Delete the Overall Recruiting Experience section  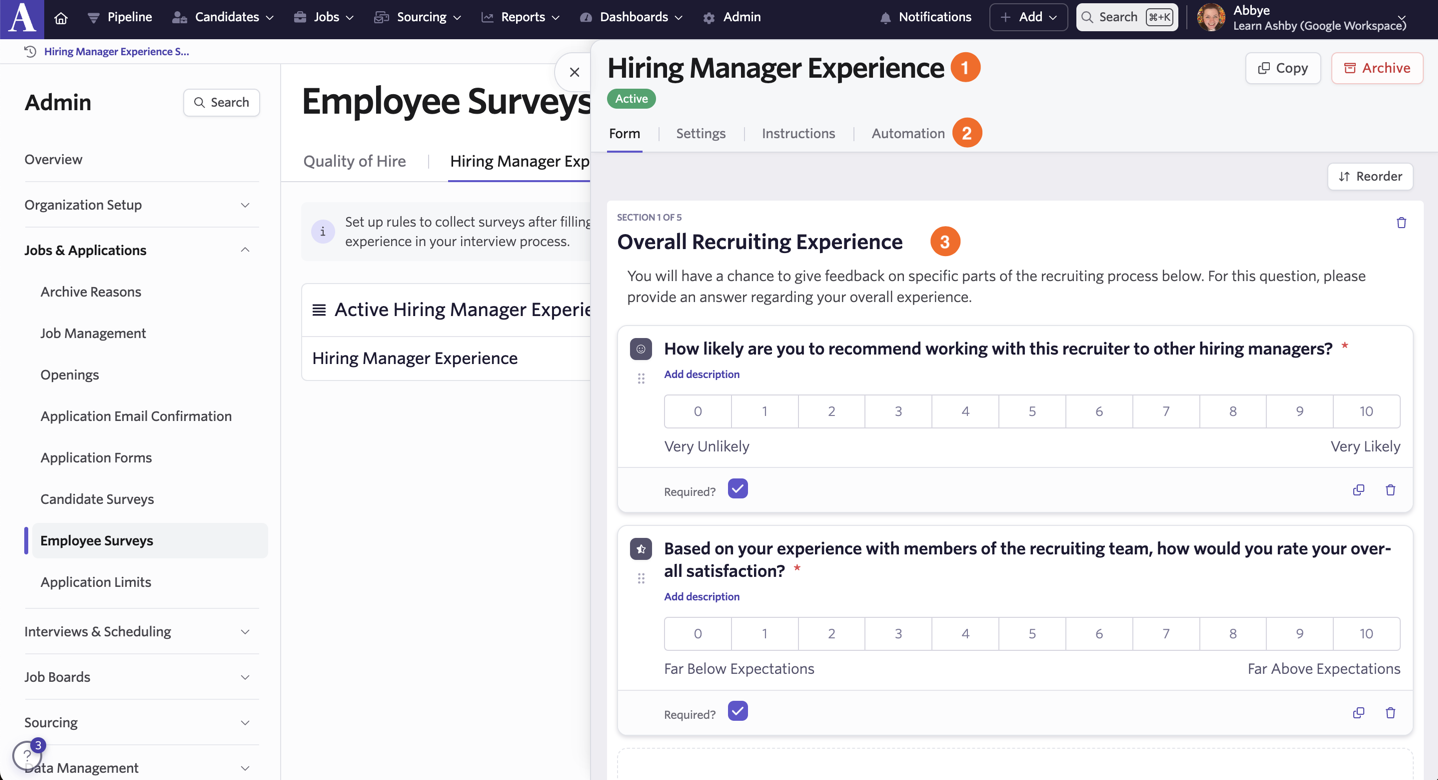(1401, 223)
